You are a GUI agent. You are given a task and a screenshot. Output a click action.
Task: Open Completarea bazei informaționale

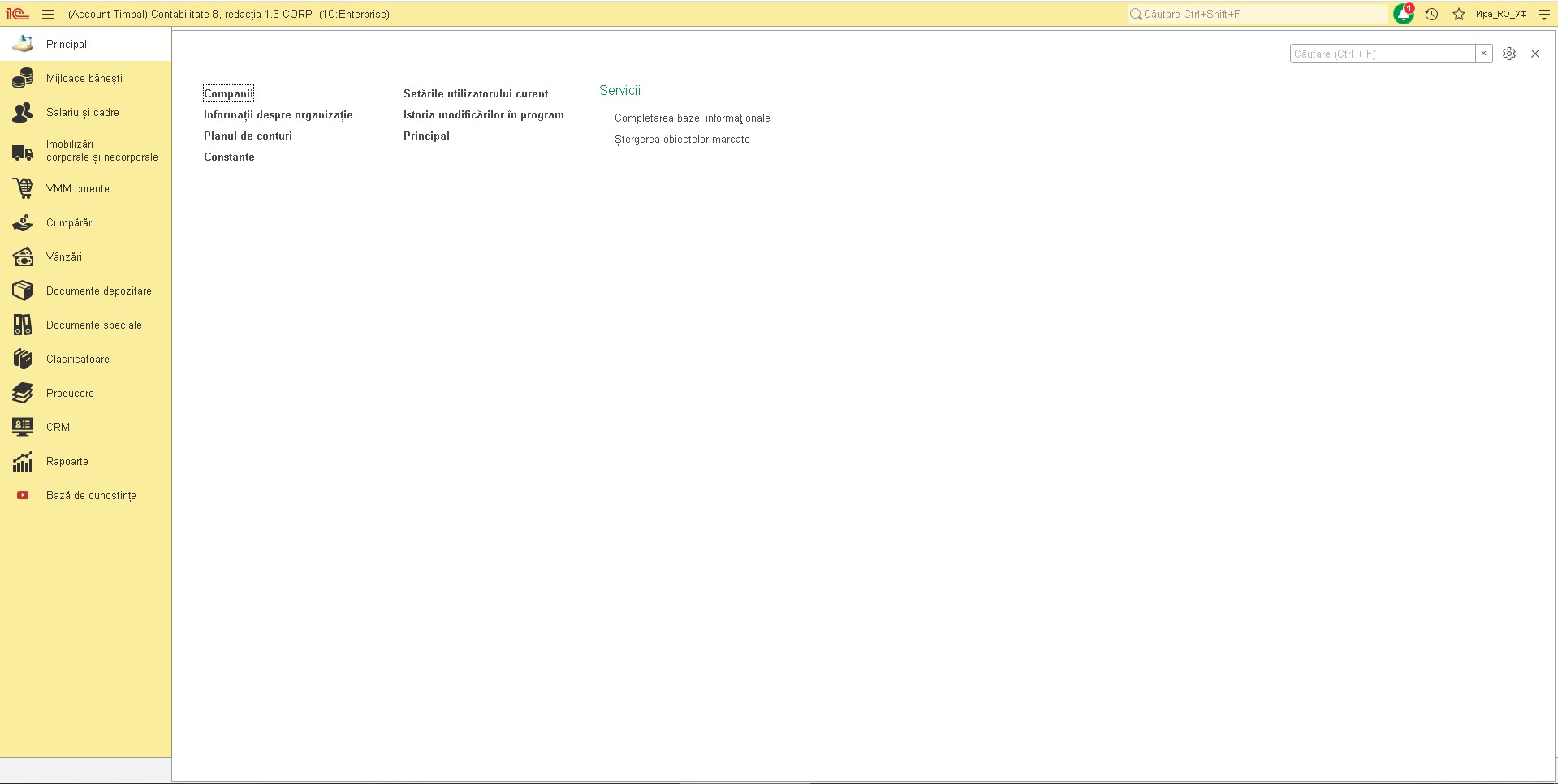(692, 118)
